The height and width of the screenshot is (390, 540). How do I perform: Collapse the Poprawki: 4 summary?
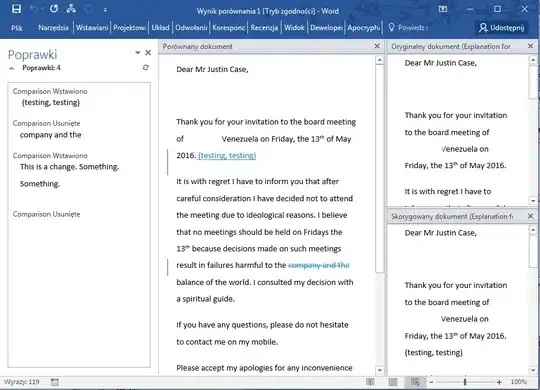click(12, 68)
